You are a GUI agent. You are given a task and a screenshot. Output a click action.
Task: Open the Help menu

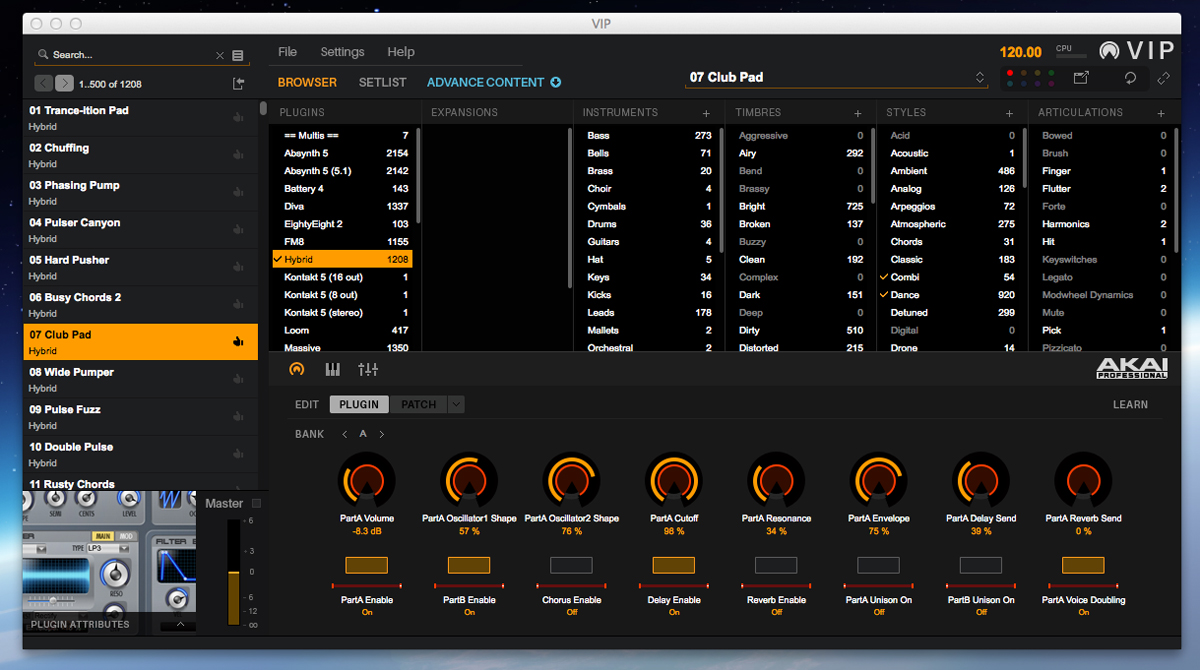coord(401,52)
